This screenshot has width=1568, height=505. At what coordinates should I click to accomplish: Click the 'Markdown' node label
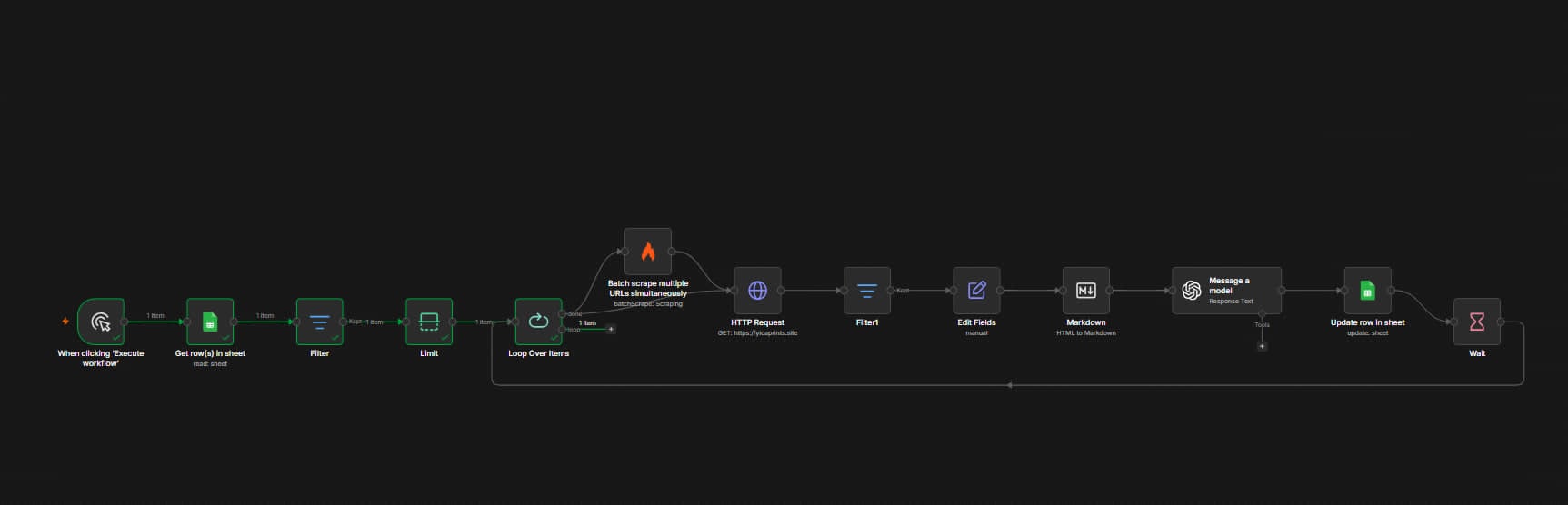coord(1086,322)
